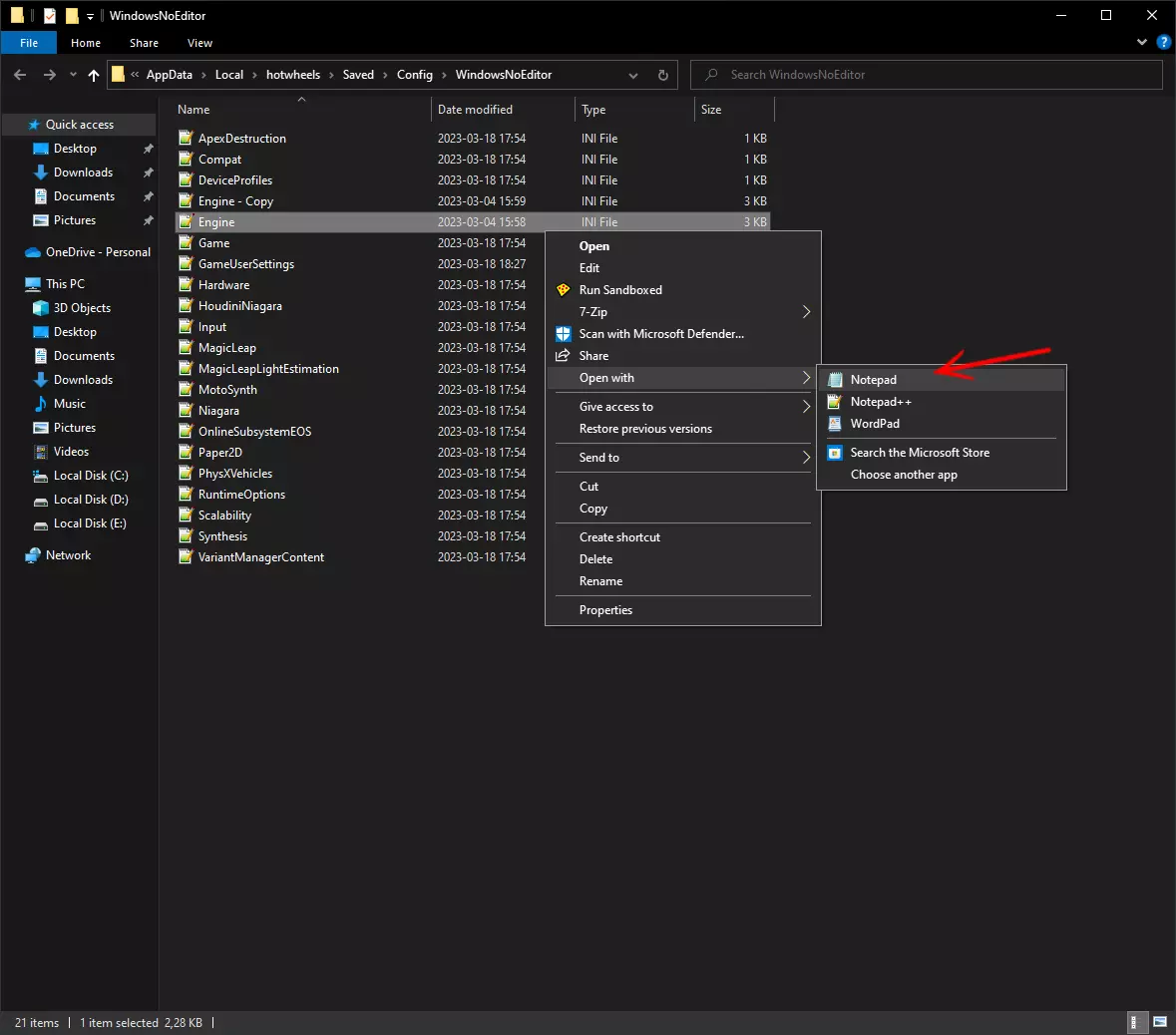Click the Run Sandboxed icon

point(564,290)
